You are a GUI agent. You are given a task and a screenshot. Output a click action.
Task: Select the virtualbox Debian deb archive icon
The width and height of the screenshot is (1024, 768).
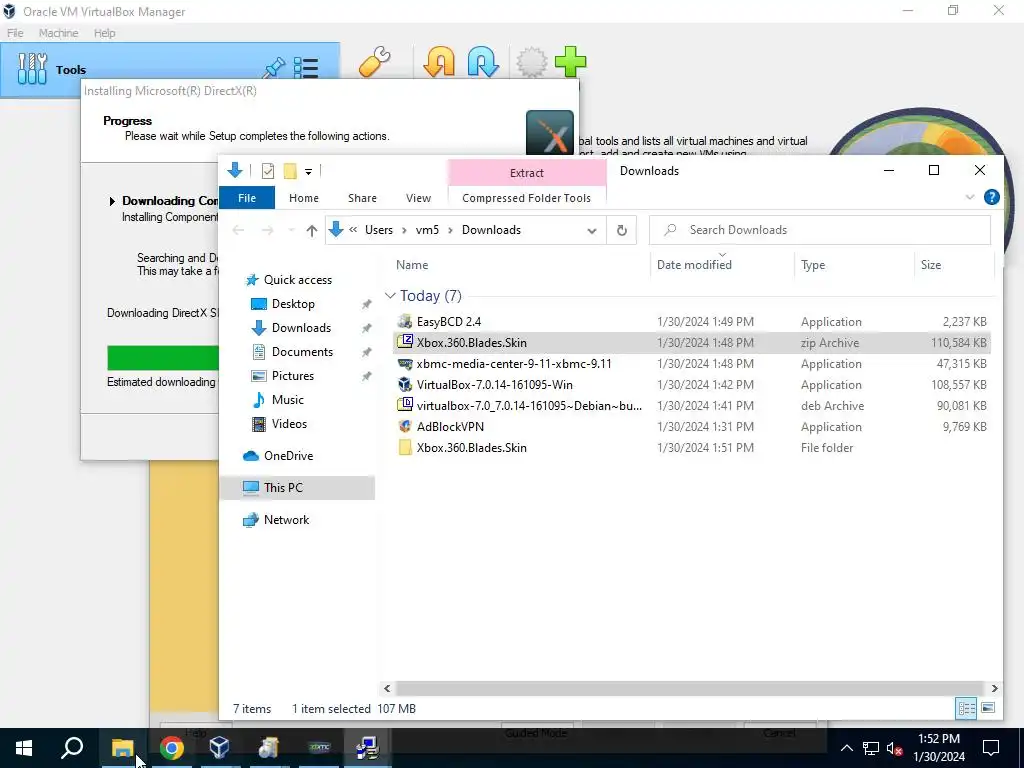click(405, 405)
